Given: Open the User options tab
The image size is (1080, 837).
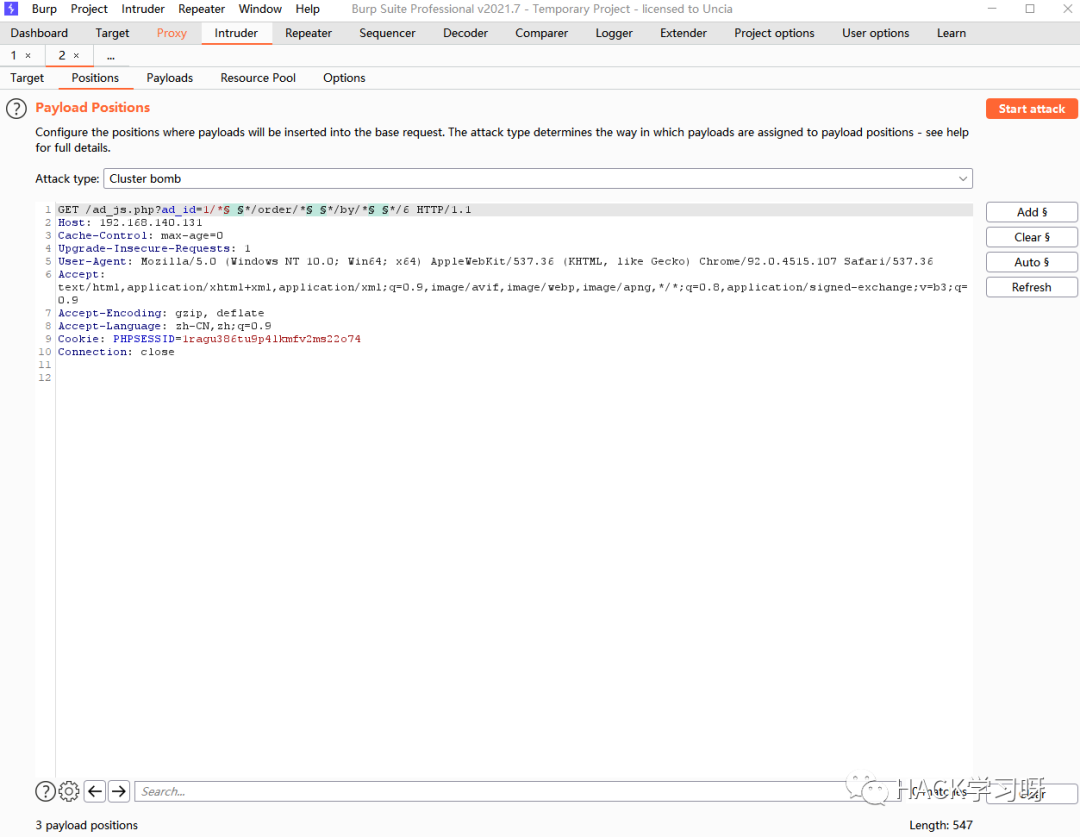Looking at the screenshot, I should tap(875, 33).
